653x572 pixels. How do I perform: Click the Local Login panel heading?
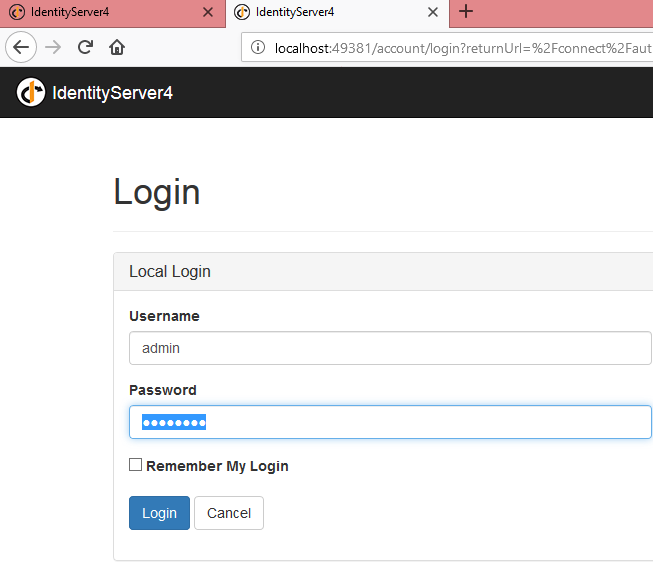[169, 271]
